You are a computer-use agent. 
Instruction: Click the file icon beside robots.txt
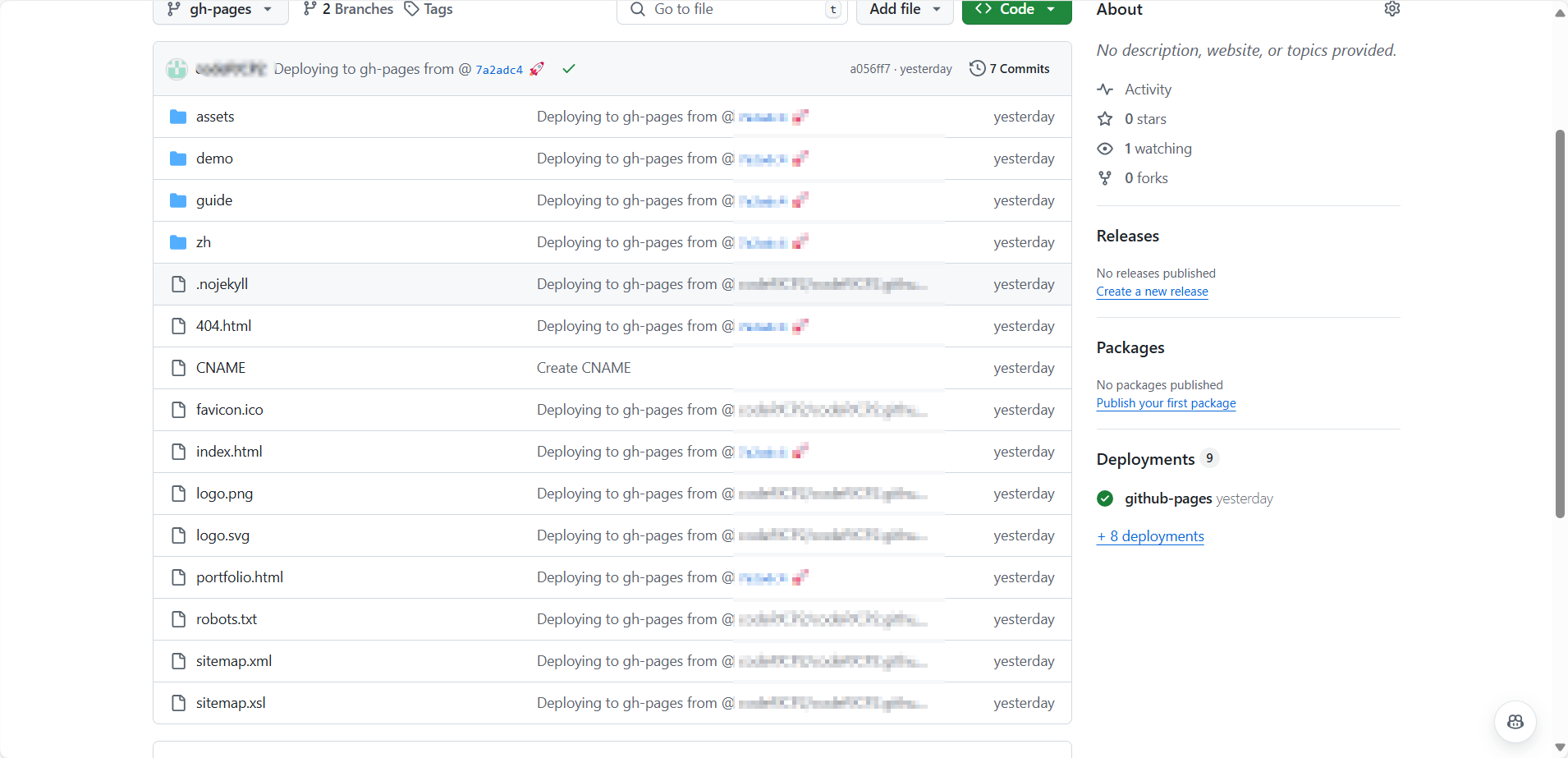coord(178,619)
